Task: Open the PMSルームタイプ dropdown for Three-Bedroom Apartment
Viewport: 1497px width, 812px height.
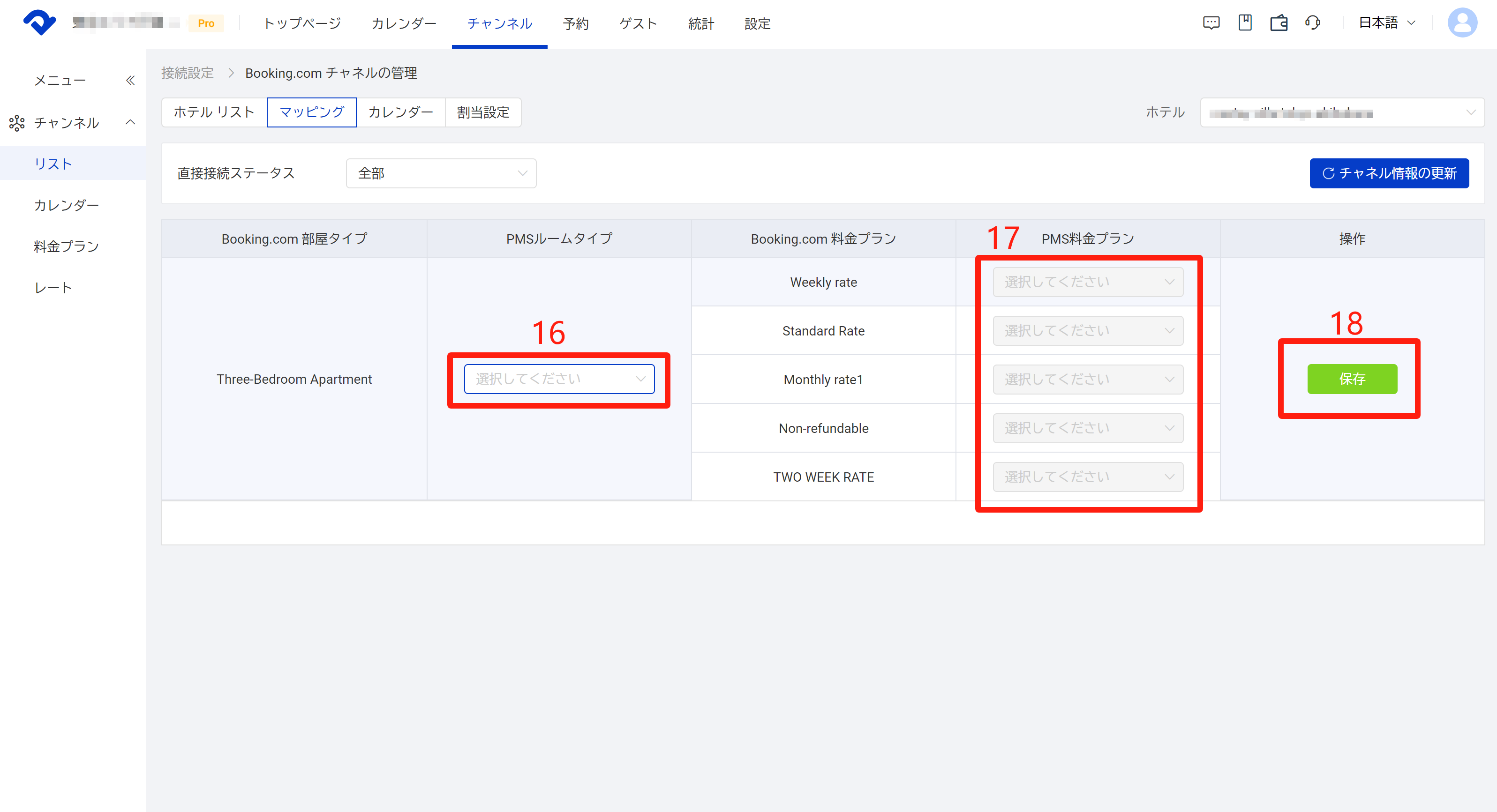Action: [559, 379]
